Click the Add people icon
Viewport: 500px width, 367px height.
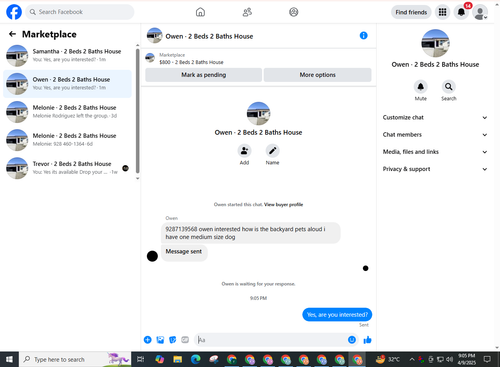coord(244,151)
